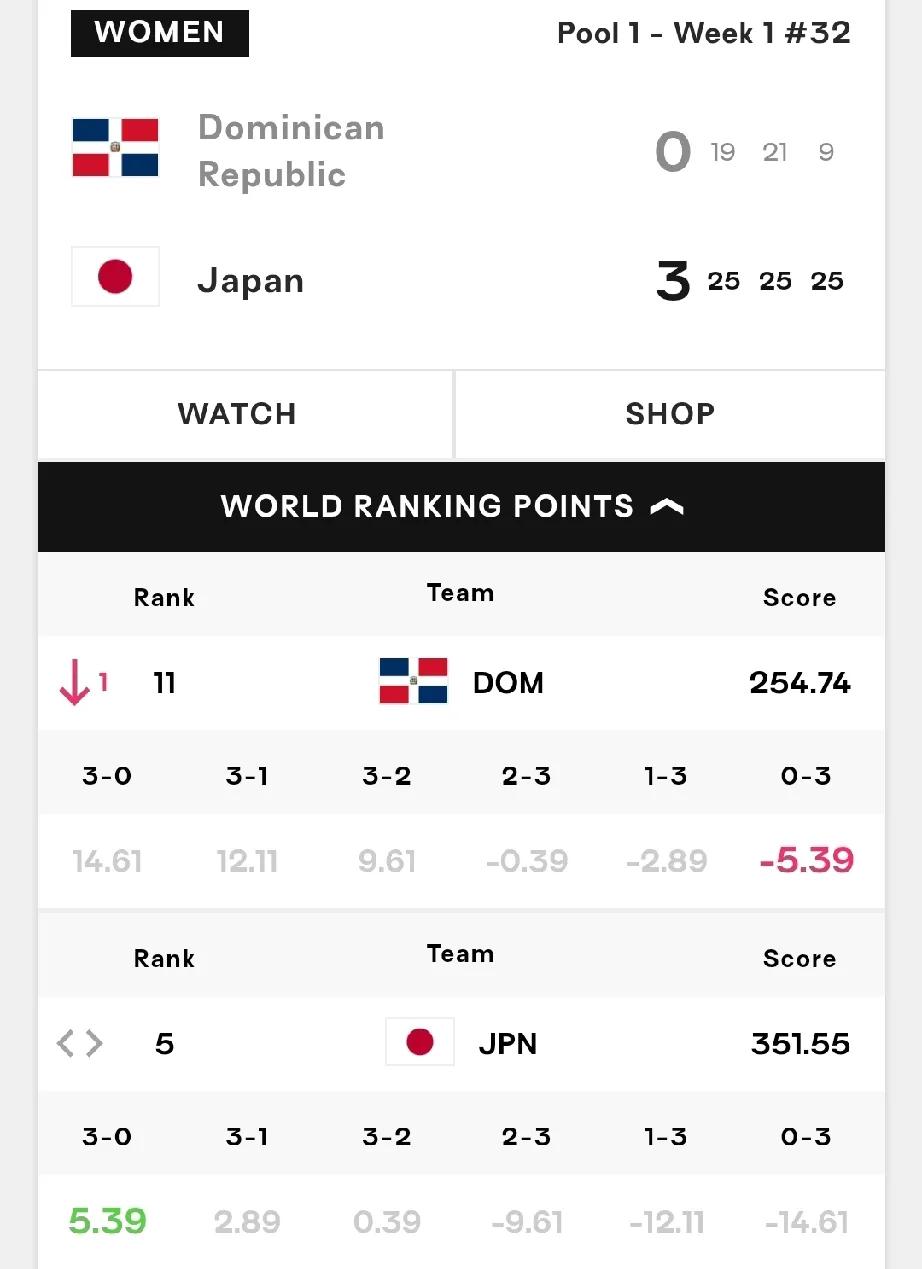This screenshot has width=922, height=1269.
Task: Click JPN score 351.55
Action: point(800,1044)
